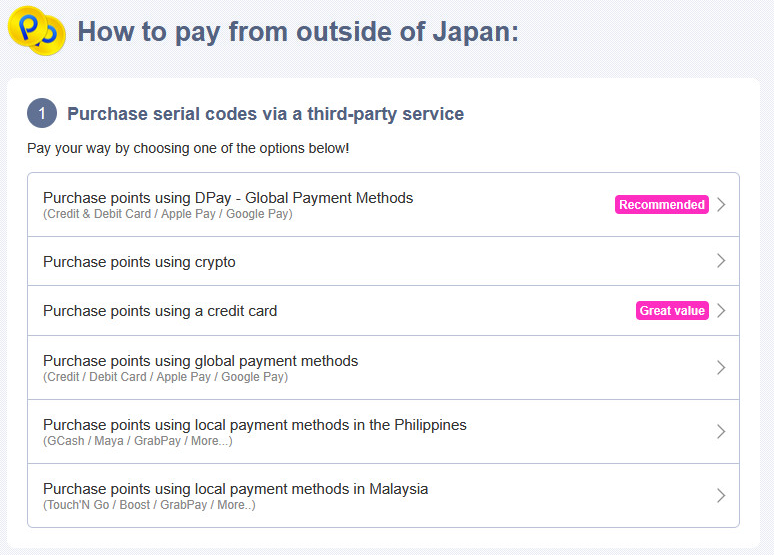Screen dimensions: 774x555
Task: Click the 'How to pay from outside of Japan' title
Action: [298, 31]
